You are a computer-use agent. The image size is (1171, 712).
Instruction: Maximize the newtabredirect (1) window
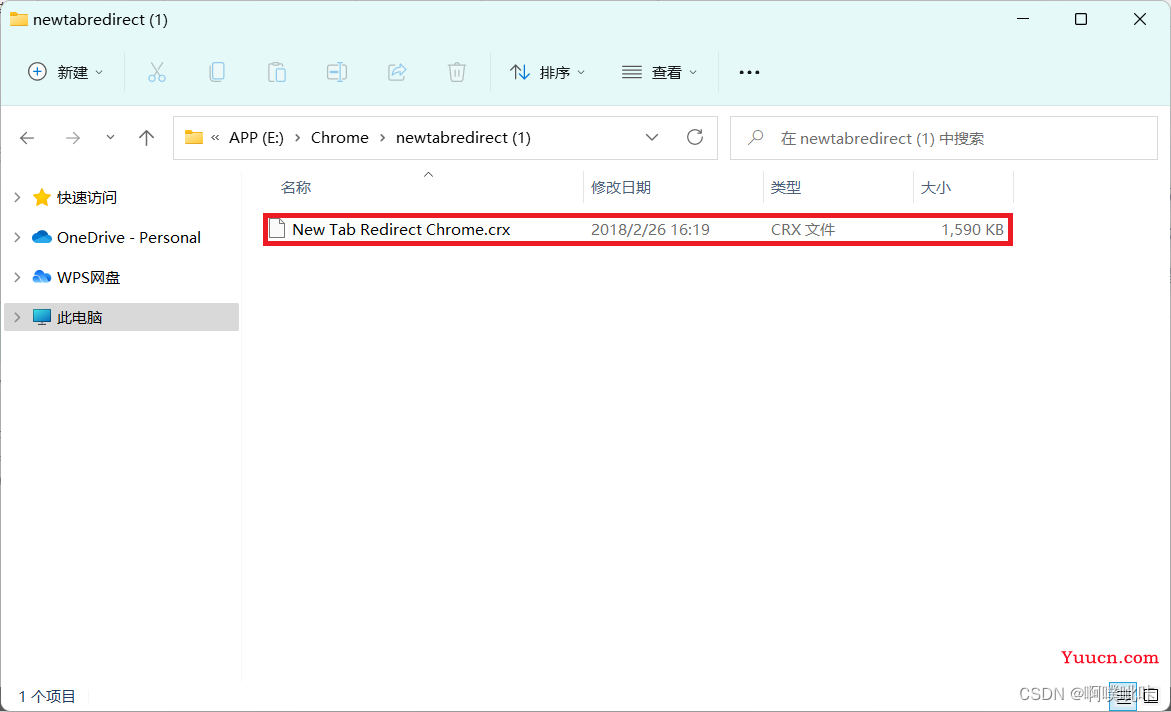click(x=1081, y=19)
